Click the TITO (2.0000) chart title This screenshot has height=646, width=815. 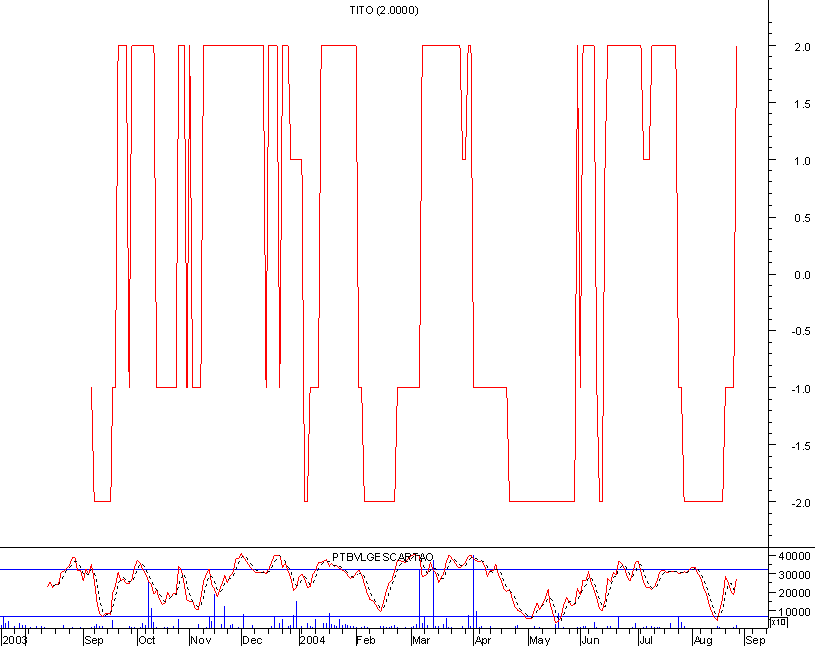point(384,10)
